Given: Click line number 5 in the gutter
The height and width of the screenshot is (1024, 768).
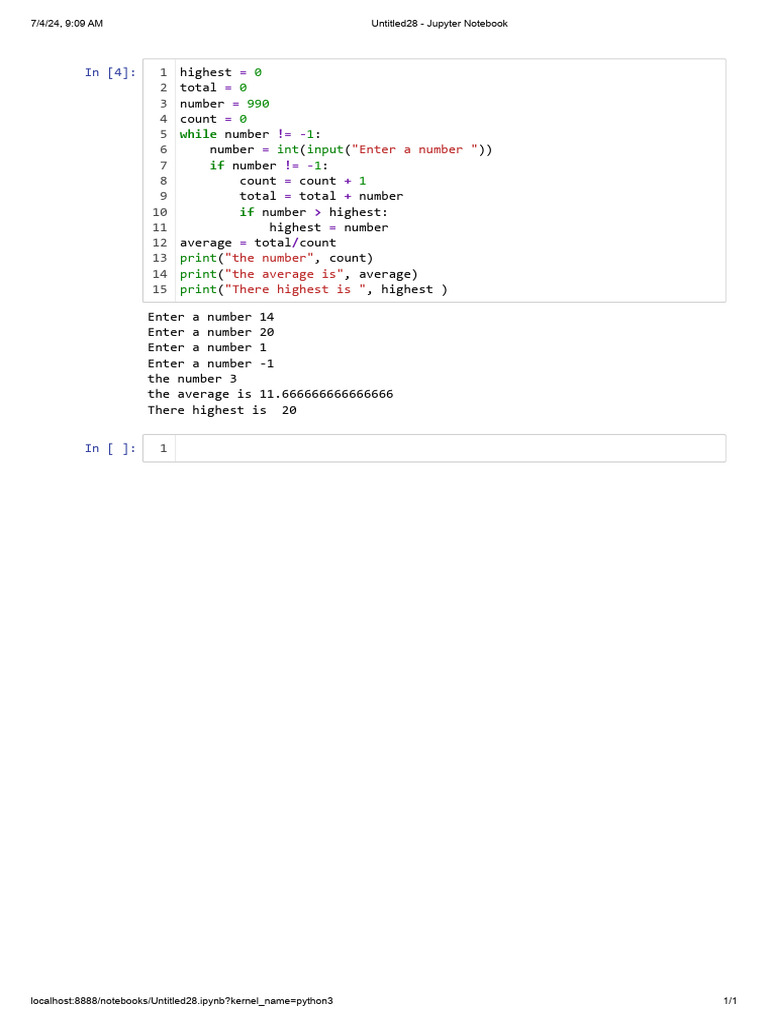Looking at the screenshot, I should [163, 134].
